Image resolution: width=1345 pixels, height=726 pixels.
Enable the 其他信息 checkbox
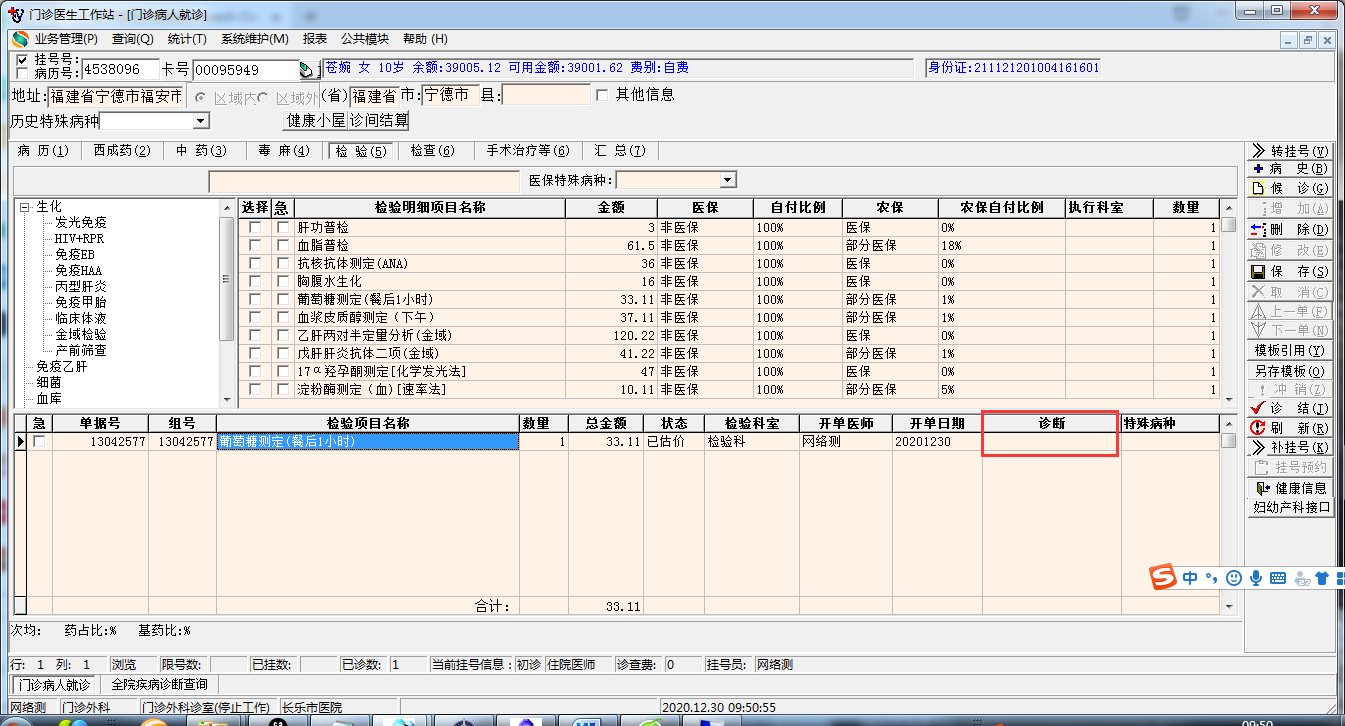point(602,95)
